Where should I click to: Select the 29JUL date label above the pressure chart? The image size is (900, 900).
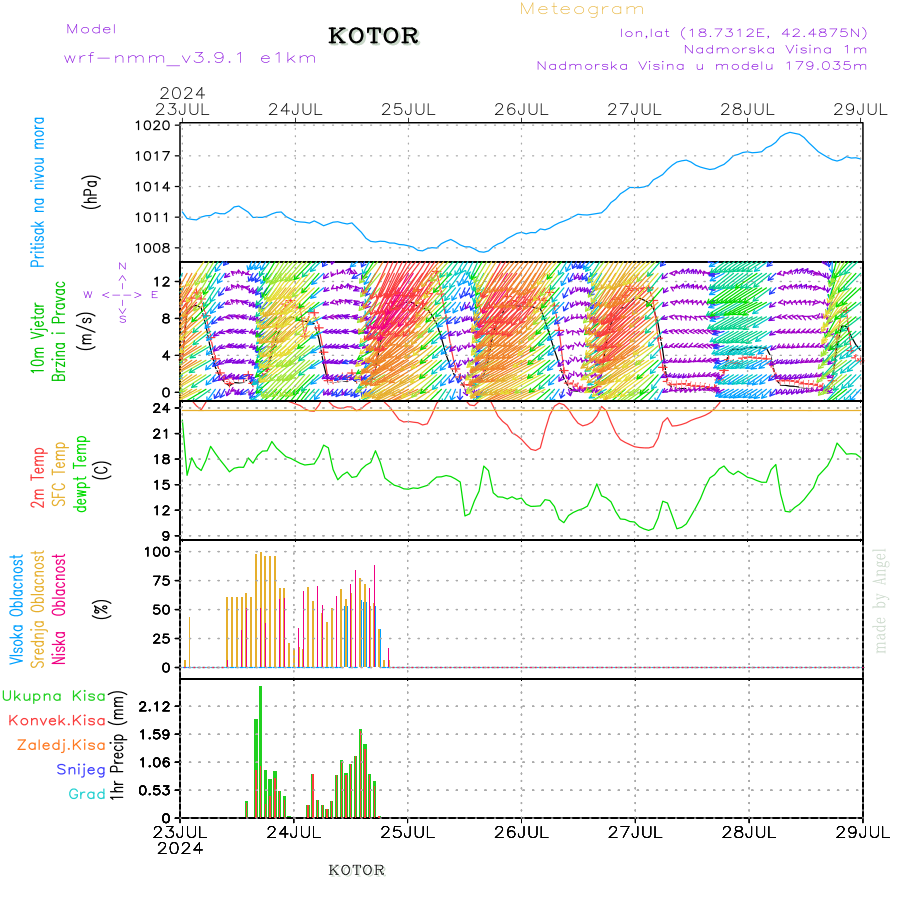(860, 109)
